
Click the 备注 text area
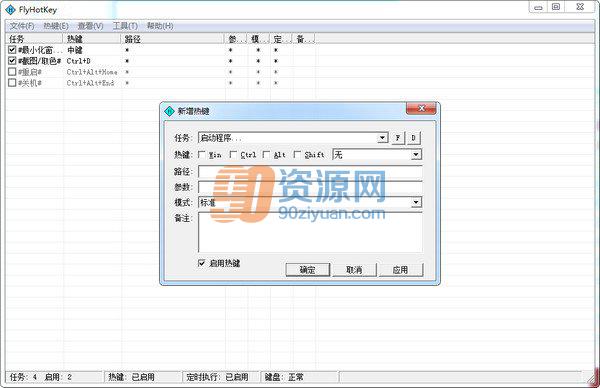[x=310, y=232]
